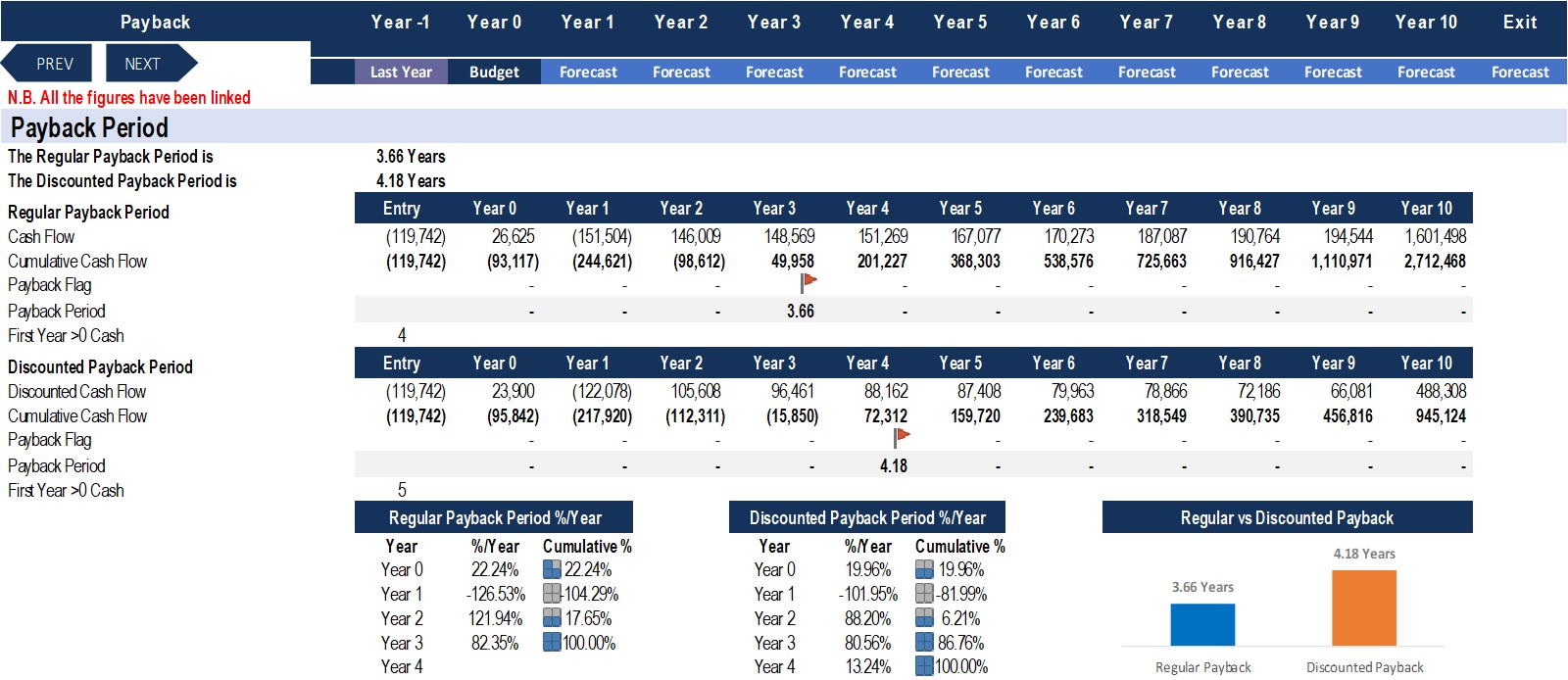This screenshot has height=680, width=1568.
Task: Click the Payback title in top-left header
Action: click(155, 22)
